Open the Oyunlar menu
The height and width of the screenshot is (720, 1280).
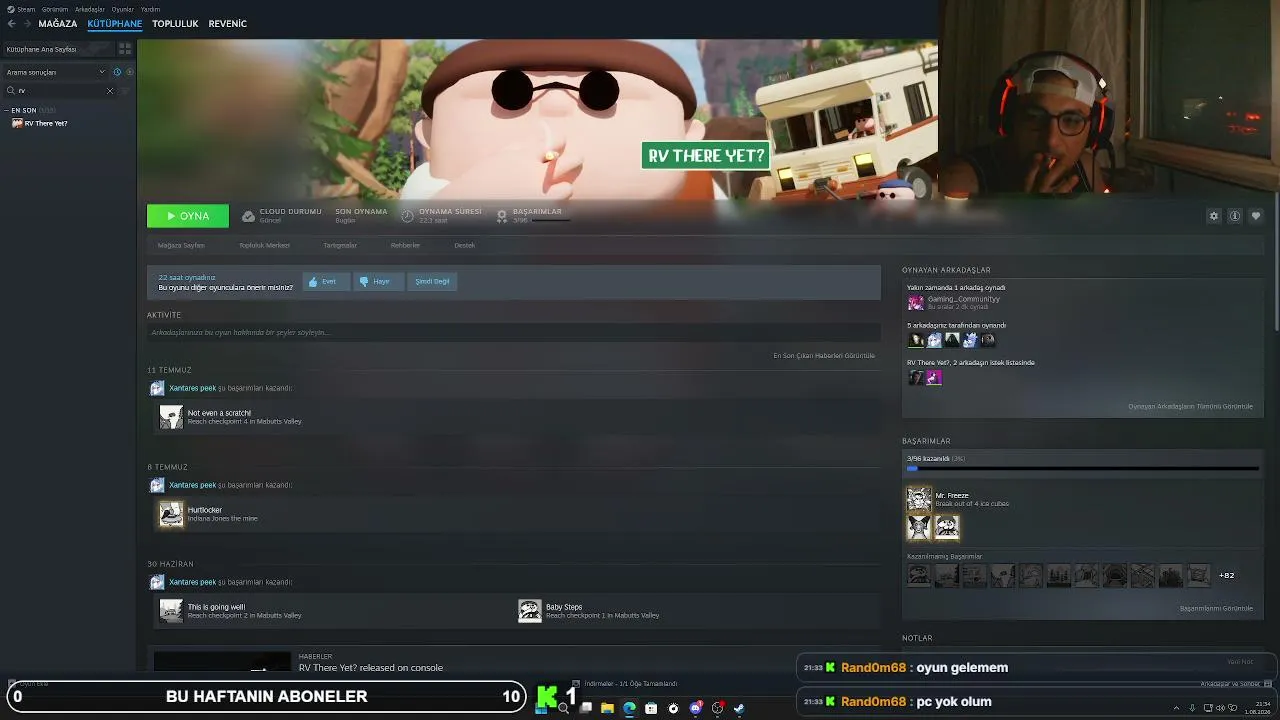(x=123, y=9)
